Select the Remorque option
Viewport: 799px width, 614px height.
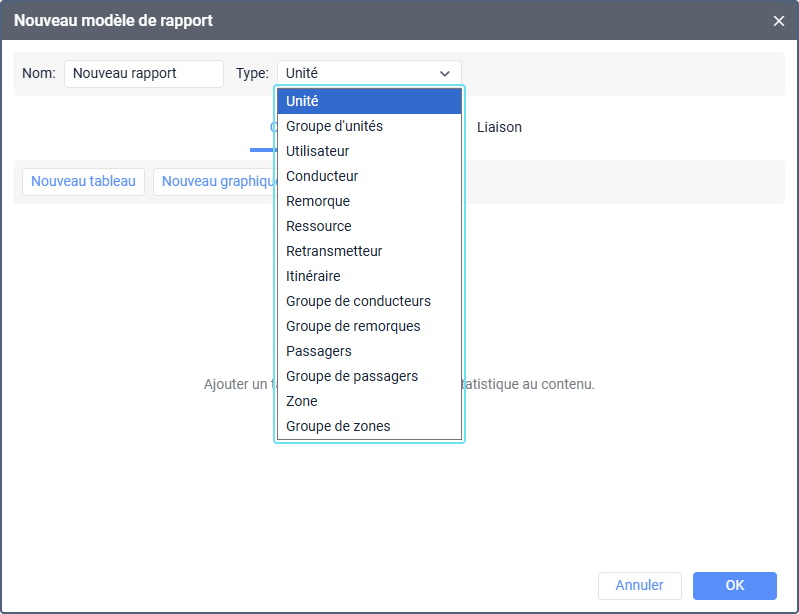pyautogui.click(x=368, y=201)
